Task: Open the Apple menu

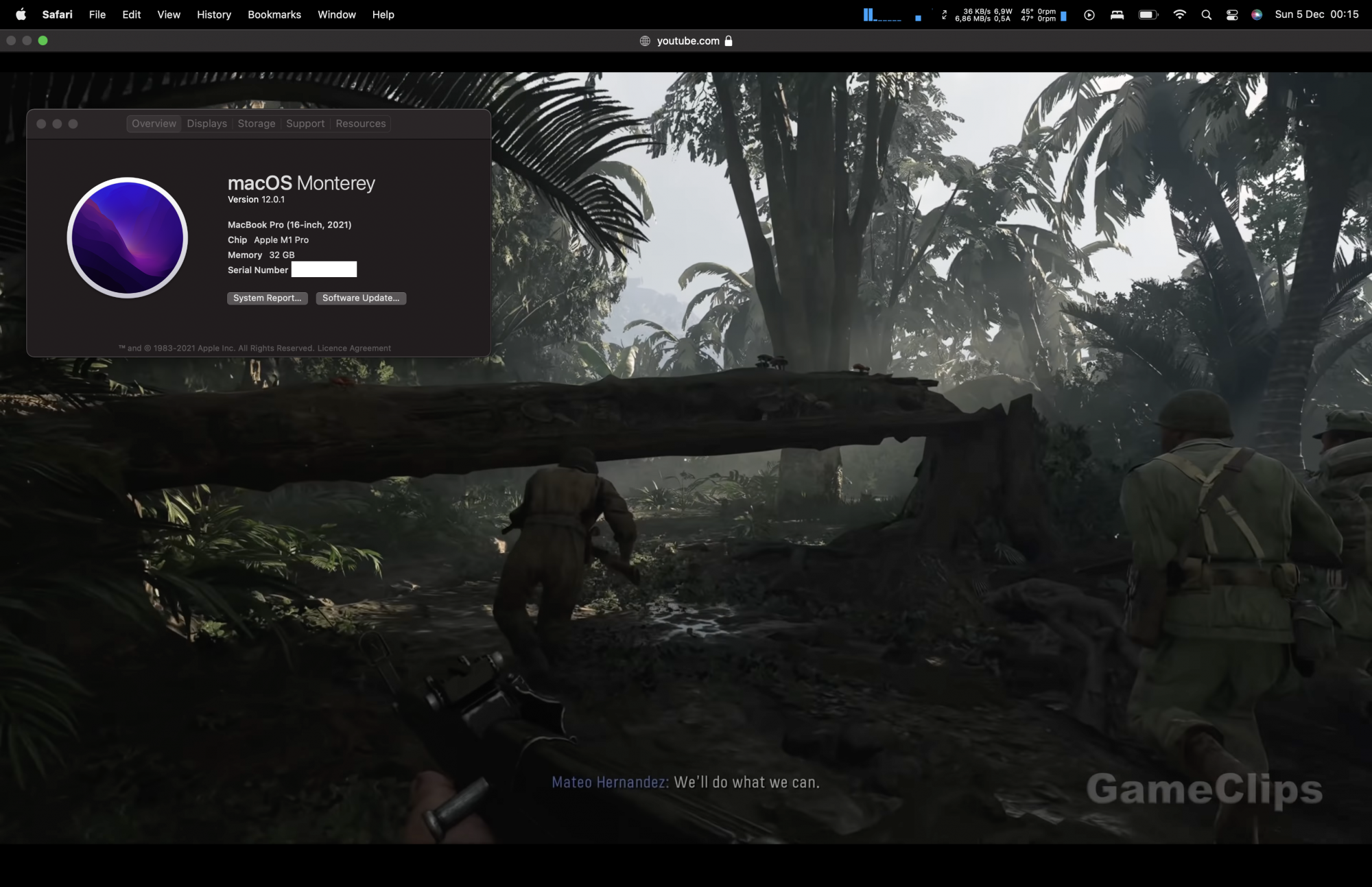Action: pyautogui.click(x=21, y=14)
